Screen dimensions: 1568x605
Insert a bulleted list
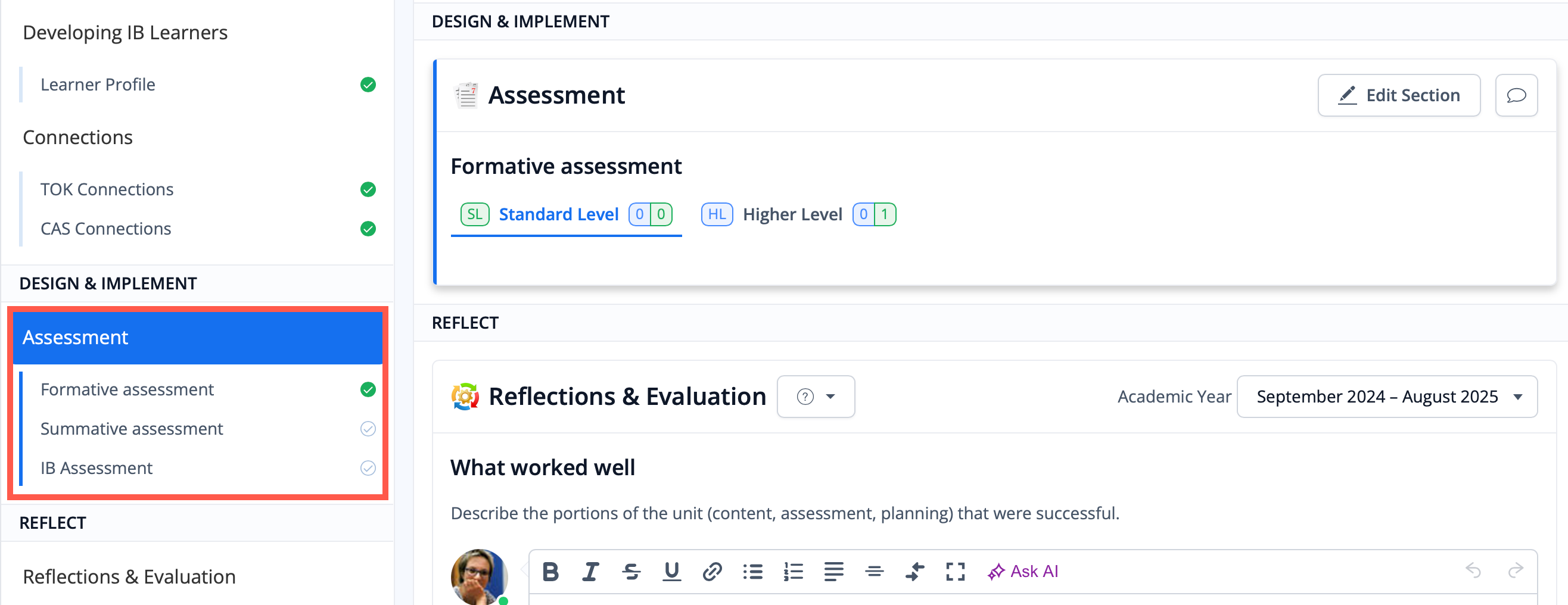pyautogui.click(x=752, y=572)
